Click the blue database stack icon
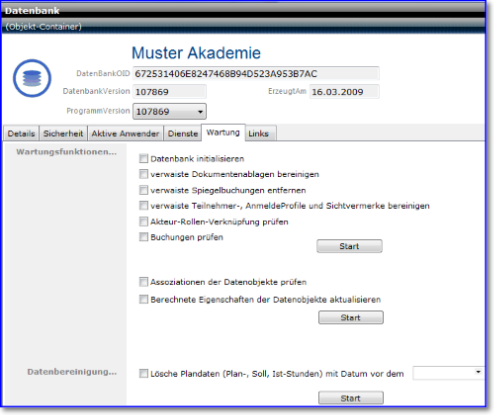Image resolution: width=494 pixels, height=415 pixels. tap(32, 78)
